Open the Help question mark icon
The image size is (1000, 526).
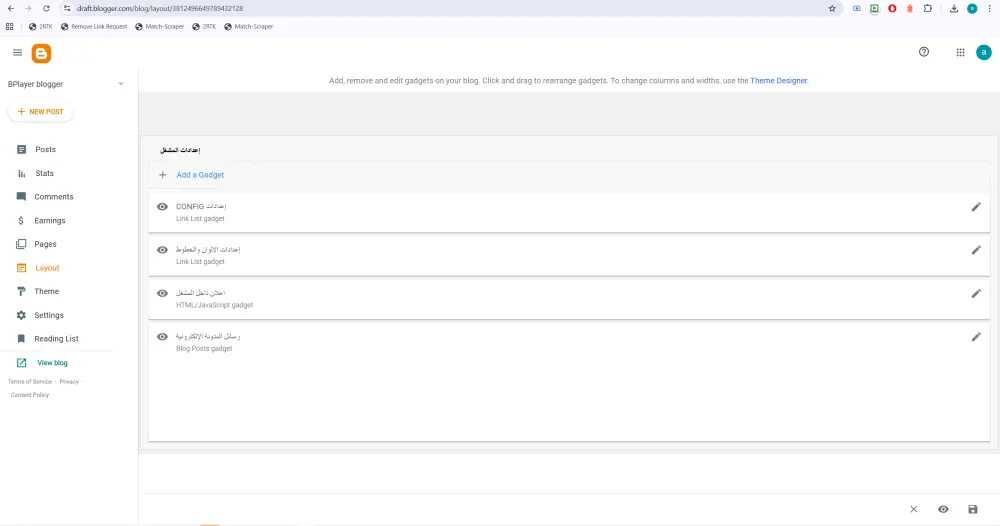point(923,52)
